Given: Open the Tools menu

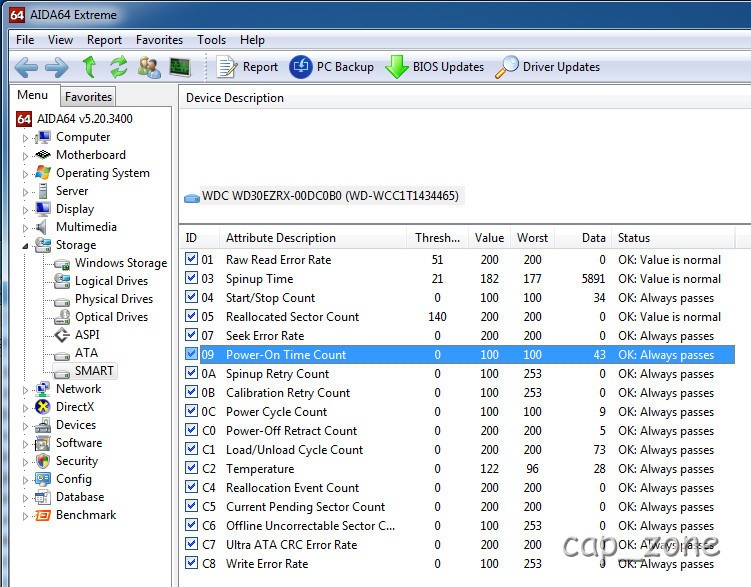Looking at the screenshot, I should (211, 40).
